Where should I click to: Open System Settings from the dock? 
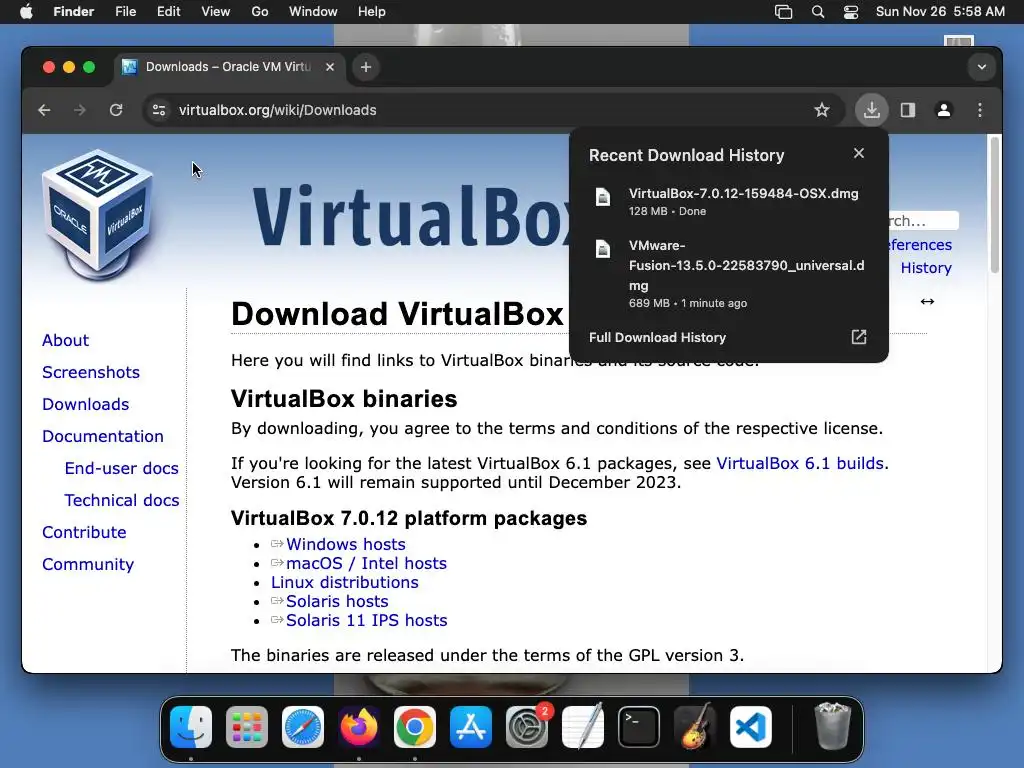pos(527,727)
